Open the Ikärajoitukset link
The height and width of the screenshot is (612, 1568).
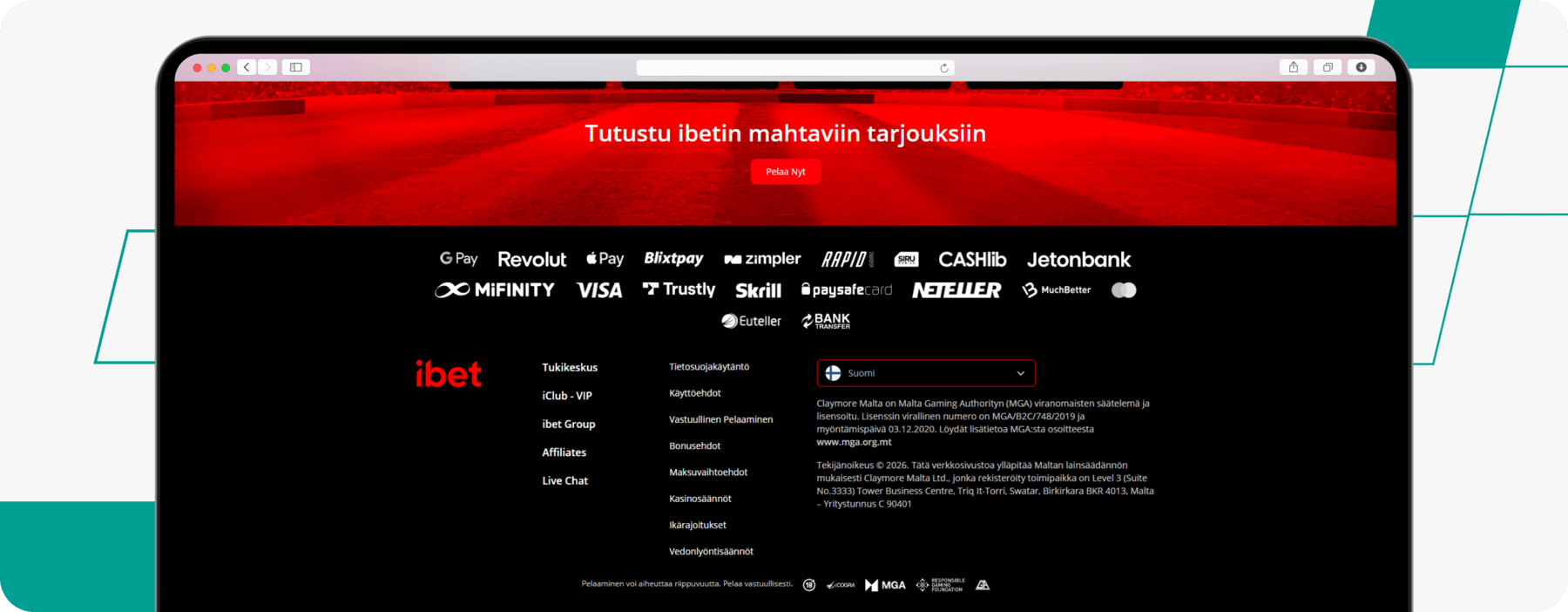coord(698,525)
